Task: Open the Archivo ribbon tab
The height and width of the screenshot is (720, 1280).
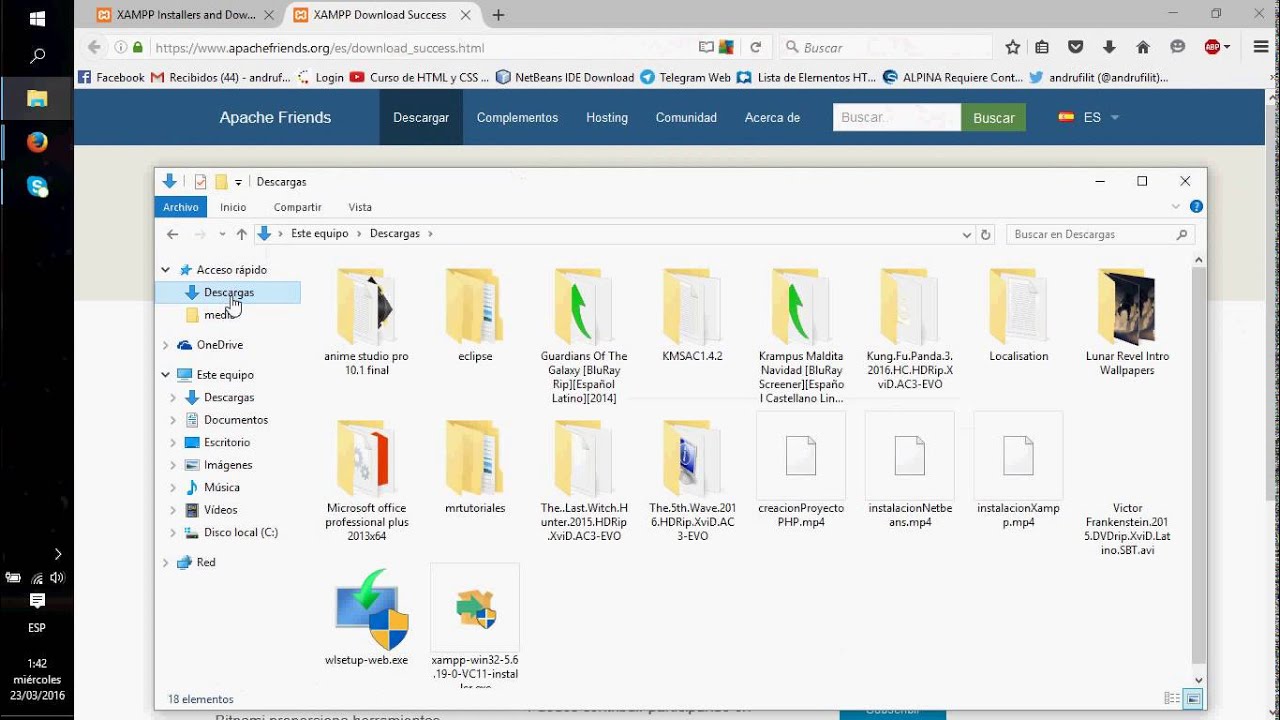Action: (x=181, y=207)
